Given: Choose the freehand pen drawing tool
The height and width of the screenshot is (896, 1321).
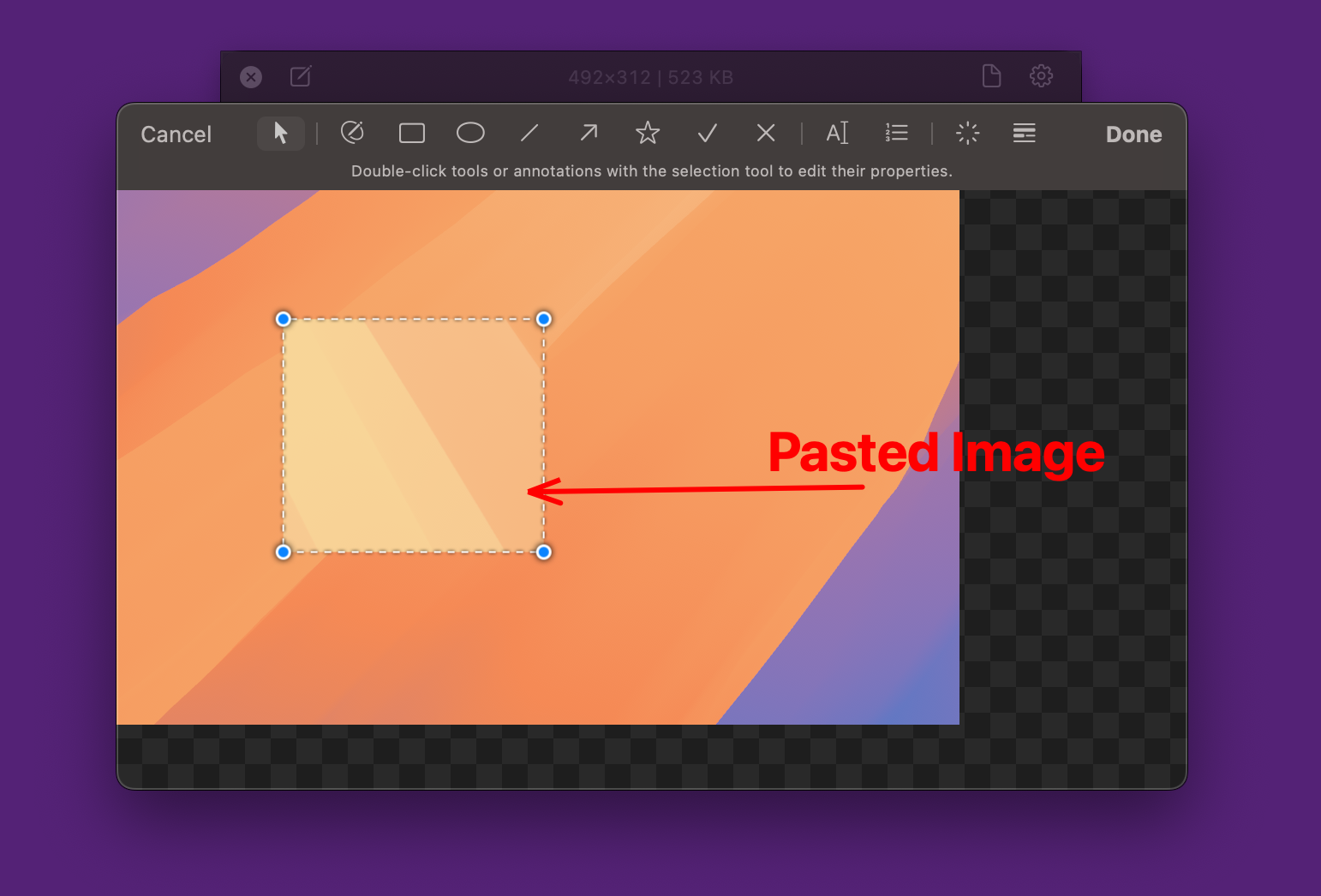Looking at the screenshot, I should point(352,133).
